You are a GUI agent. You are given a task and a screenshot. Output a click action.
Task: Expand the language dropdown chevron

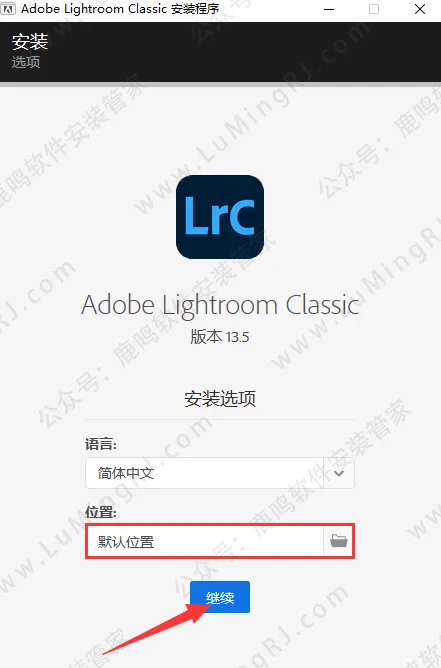point(339,473)
